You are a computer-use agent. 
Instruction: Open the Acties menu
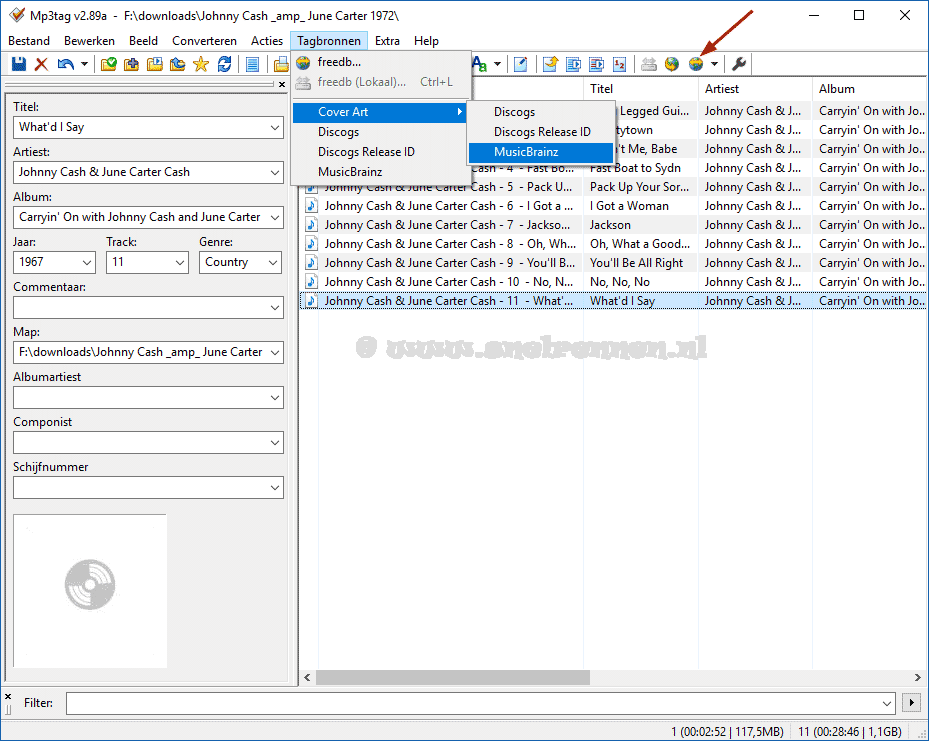point(267,41)
